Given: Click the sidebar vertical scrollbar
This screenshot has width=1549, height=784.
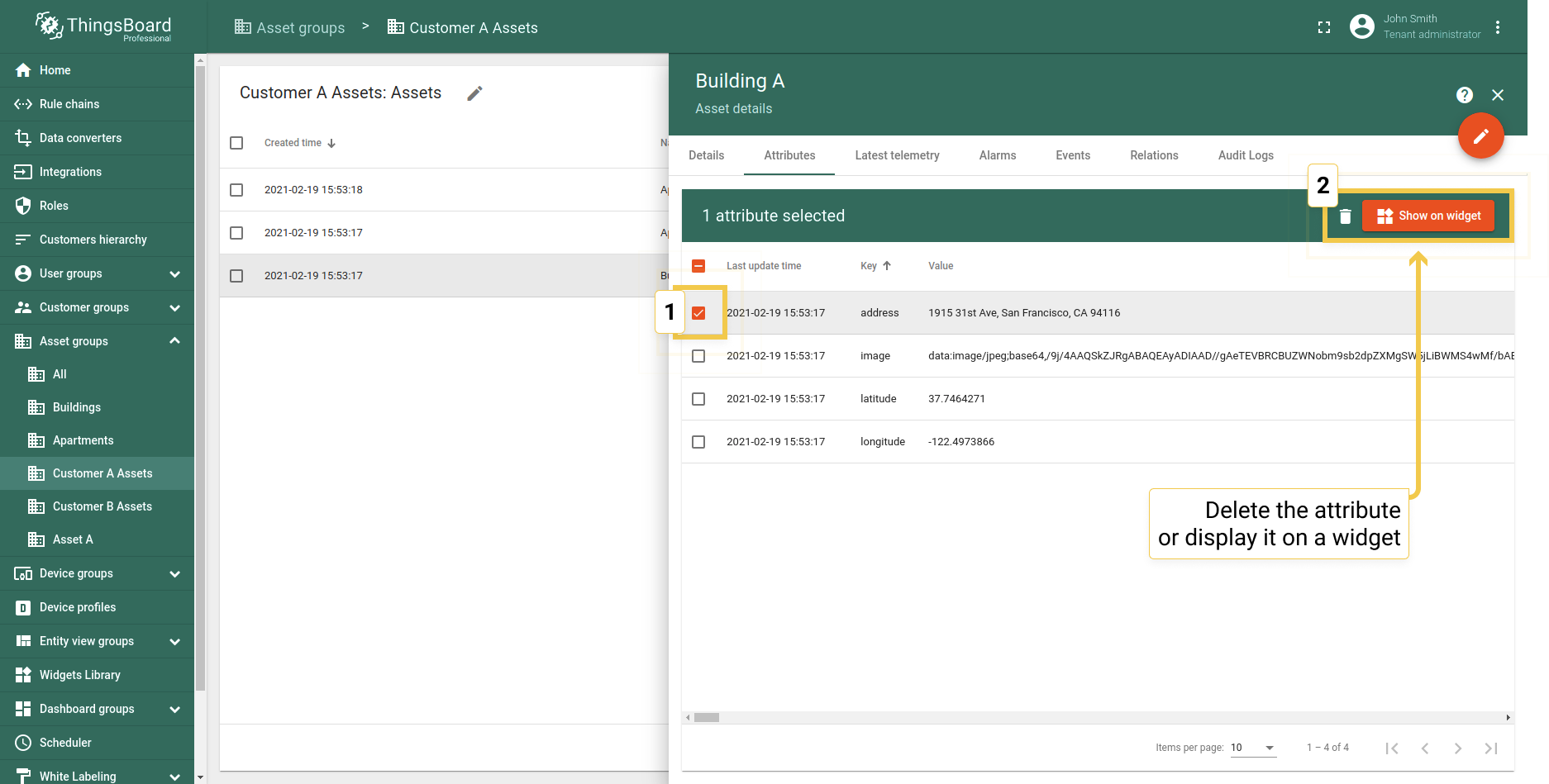Looking at the screenshot, I should (200, 378).
